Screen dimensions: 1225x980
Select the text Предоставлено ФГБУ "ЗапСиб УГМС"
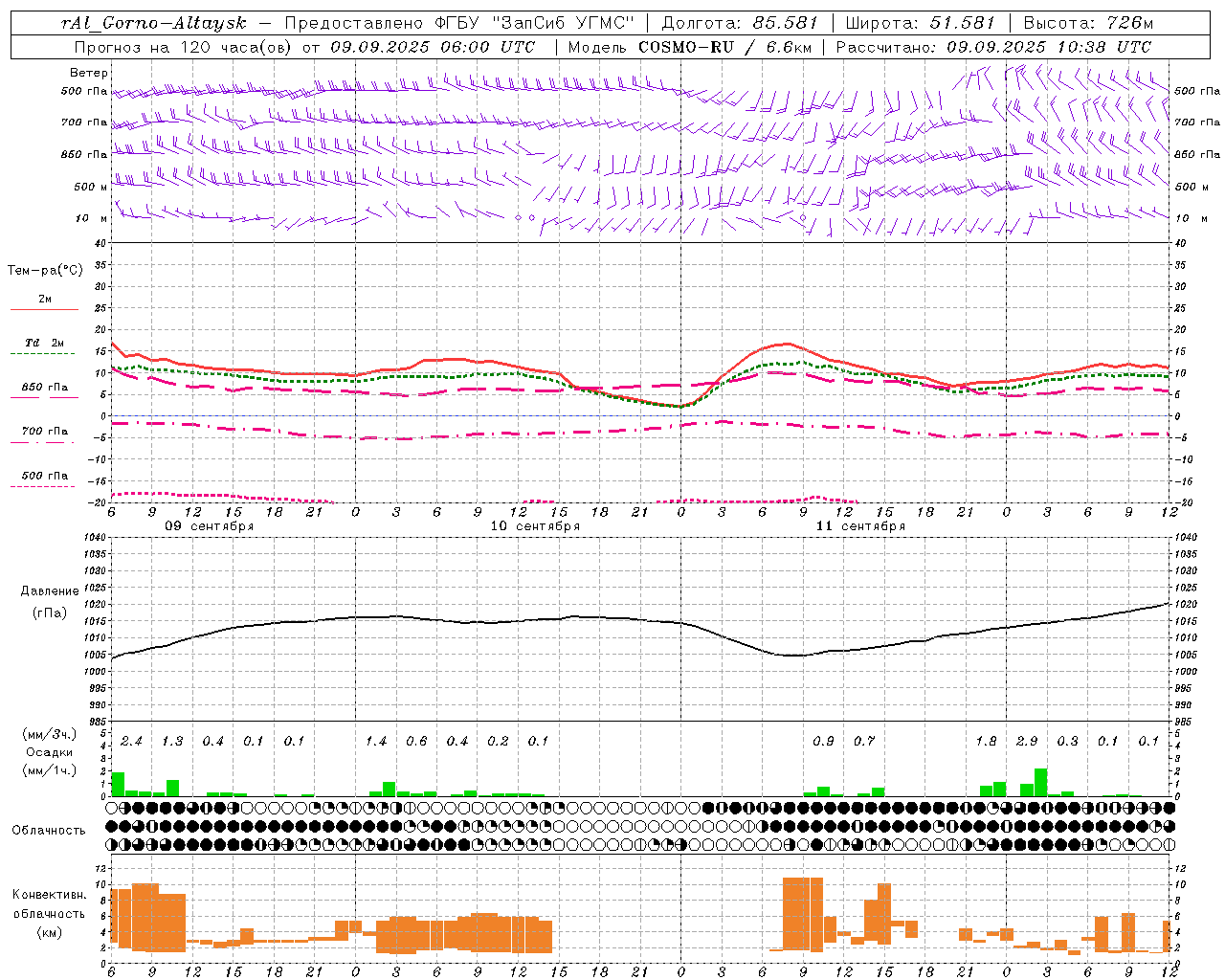coord(460,24)
